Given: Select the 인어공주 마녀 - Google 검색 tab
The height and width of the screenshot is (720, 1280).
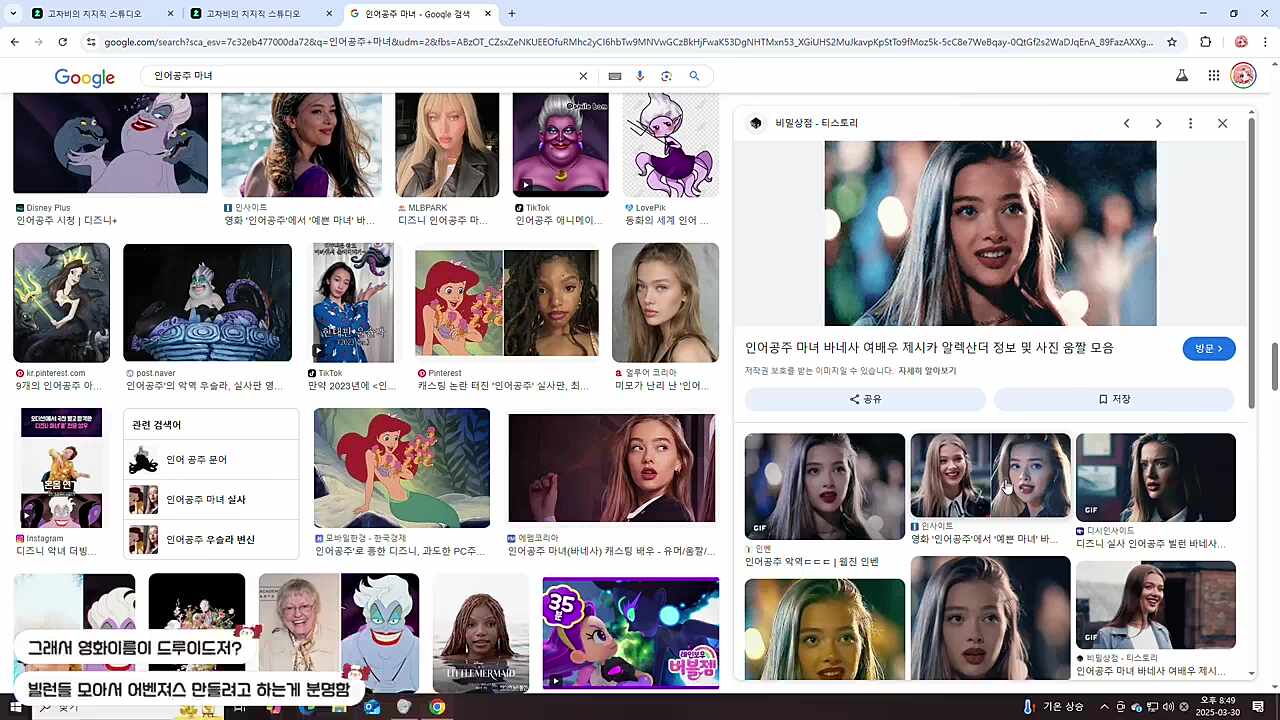Looking at the screenshot, I should click(419, 14).
